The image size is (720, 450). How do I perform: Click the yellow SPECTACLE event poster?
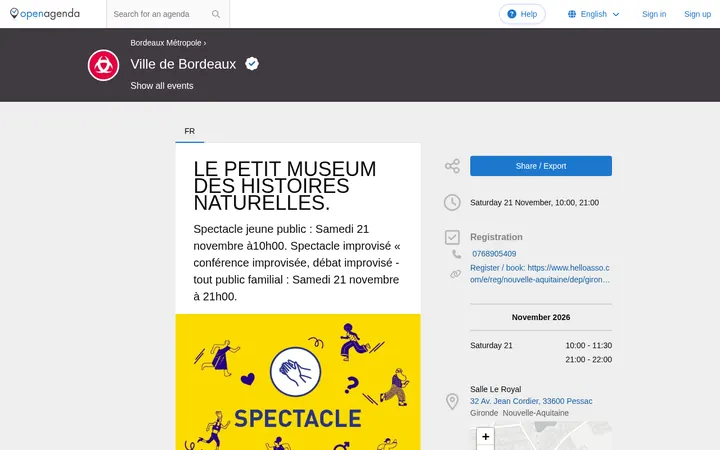[x=298, y=382]
